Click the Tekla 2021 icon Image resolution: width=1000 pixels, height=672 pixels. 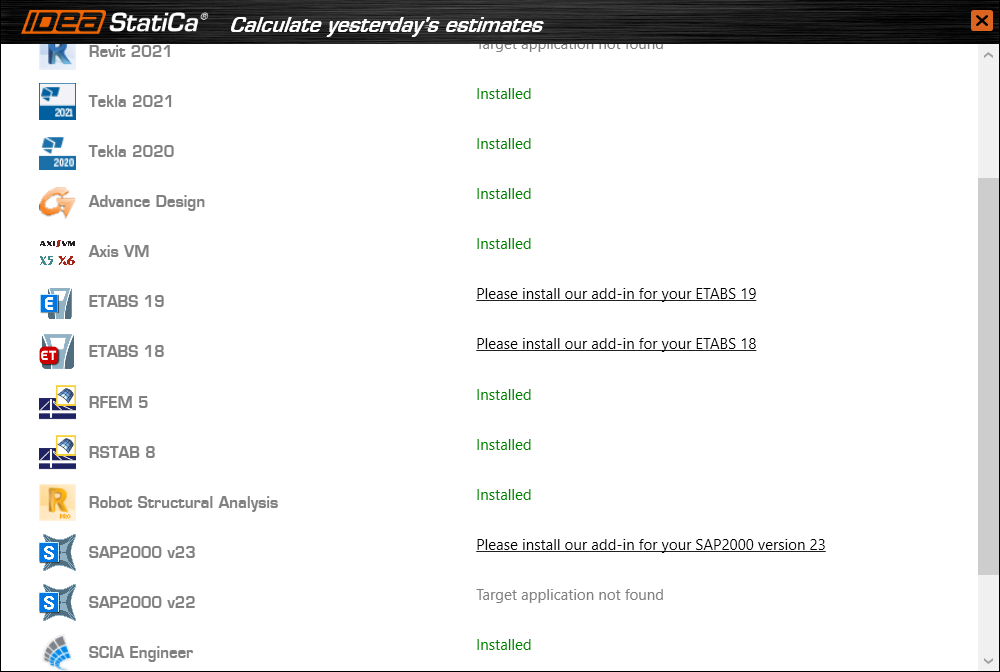57,102
